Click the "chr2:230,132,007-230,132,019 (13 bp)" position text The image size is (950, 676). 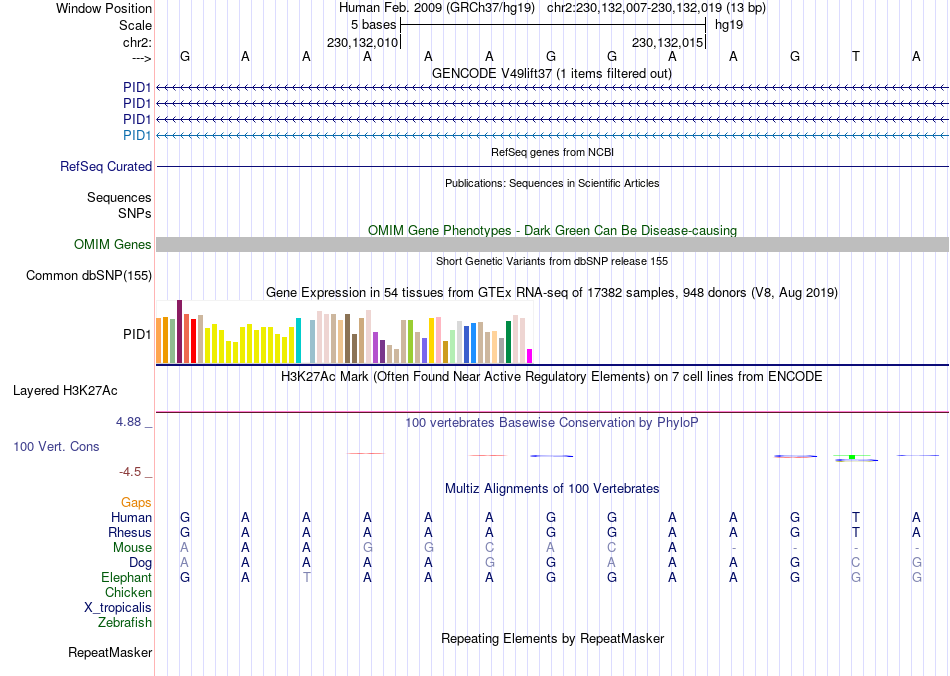click(x=656, y=8)
